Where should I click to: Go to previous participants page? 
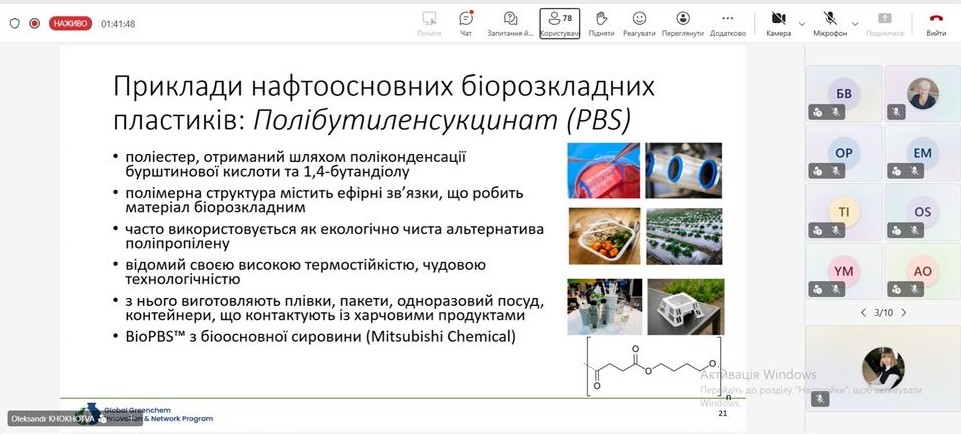click(864, 313)
